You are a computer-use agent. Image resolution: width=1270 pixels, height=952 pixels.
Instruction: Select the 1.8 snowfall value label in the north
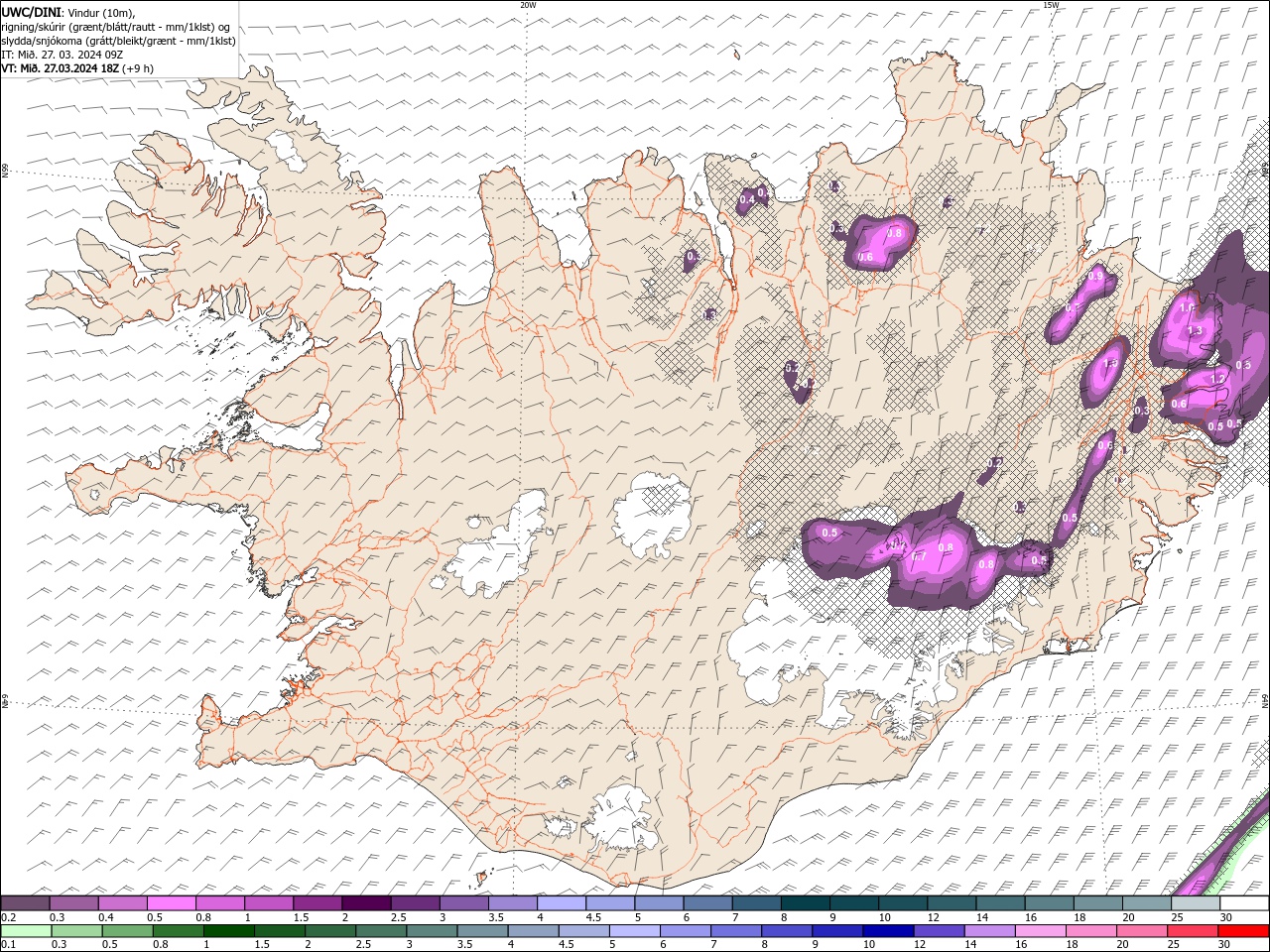tap(895, 233)
